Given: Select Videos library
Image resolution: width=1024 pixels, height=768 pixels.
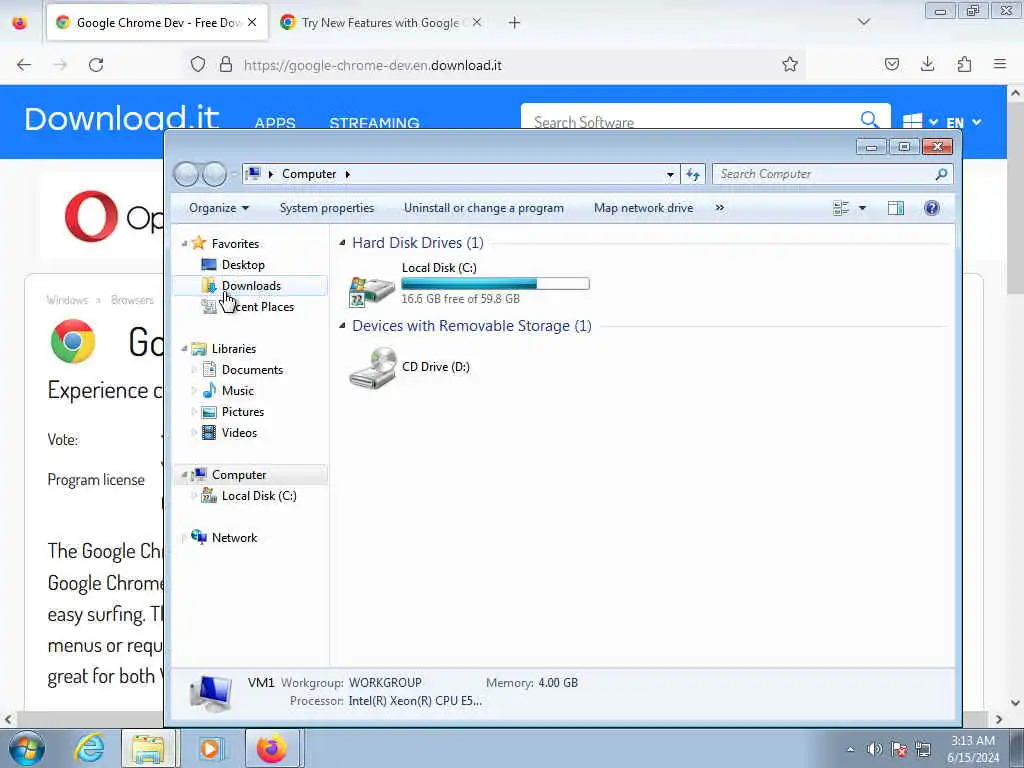Looking at the screenshot, I should point(239,432).
